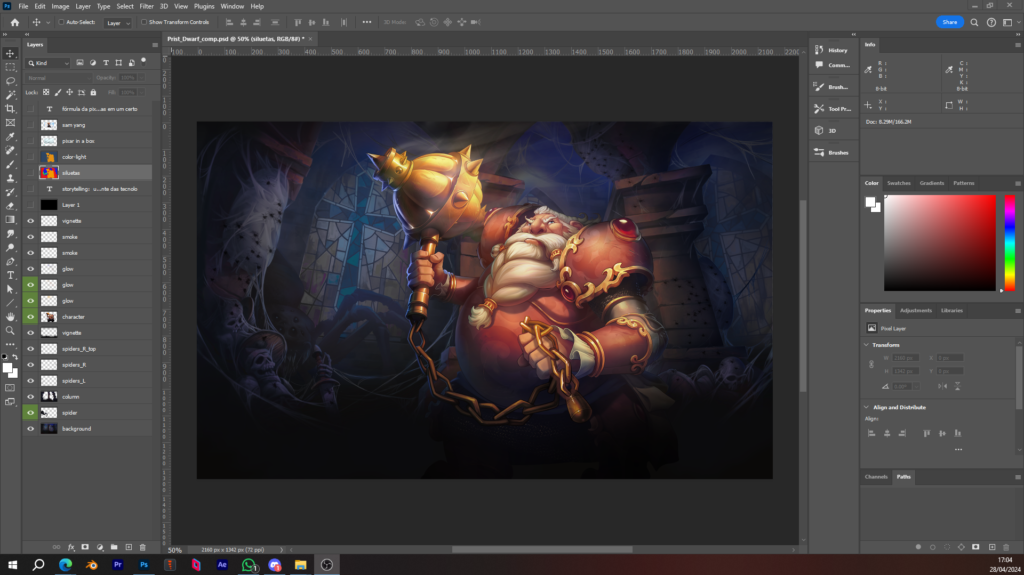Enable the Auto-Select checkbox
The image size is (1024, 575).
(x=61, y=22)
